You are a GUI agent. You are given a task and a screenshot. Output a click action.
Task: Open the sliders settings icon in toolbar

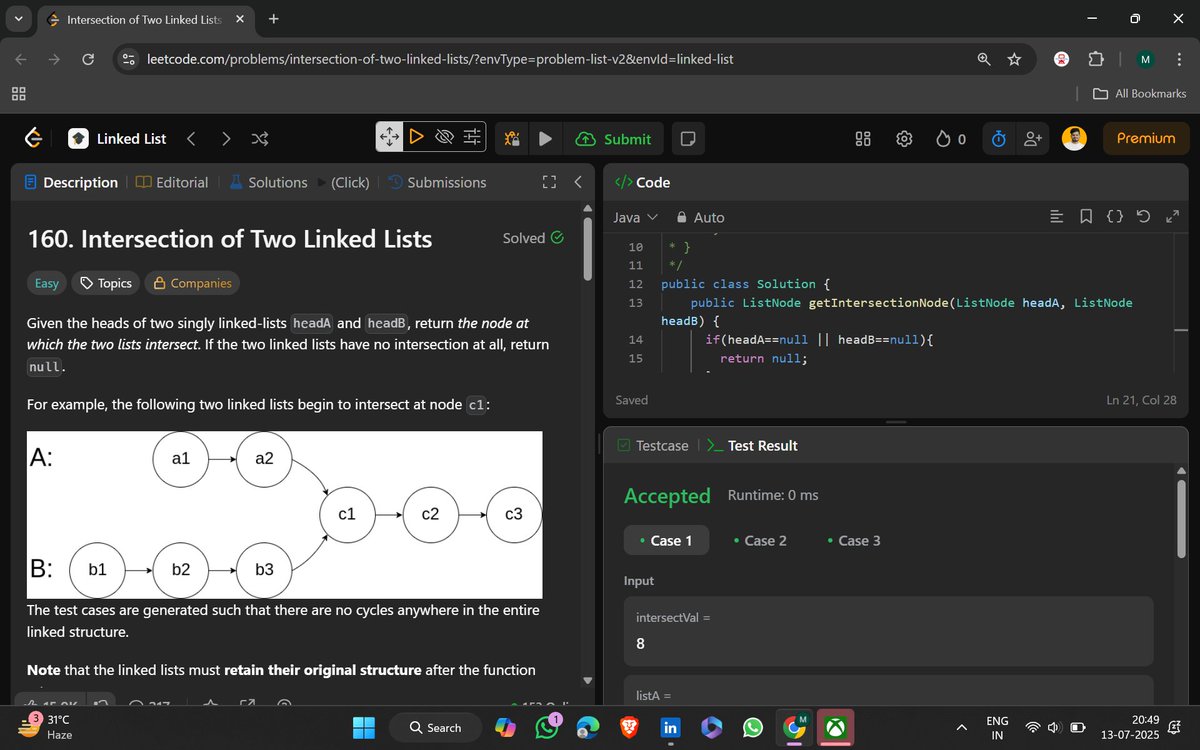click(473, 137)
